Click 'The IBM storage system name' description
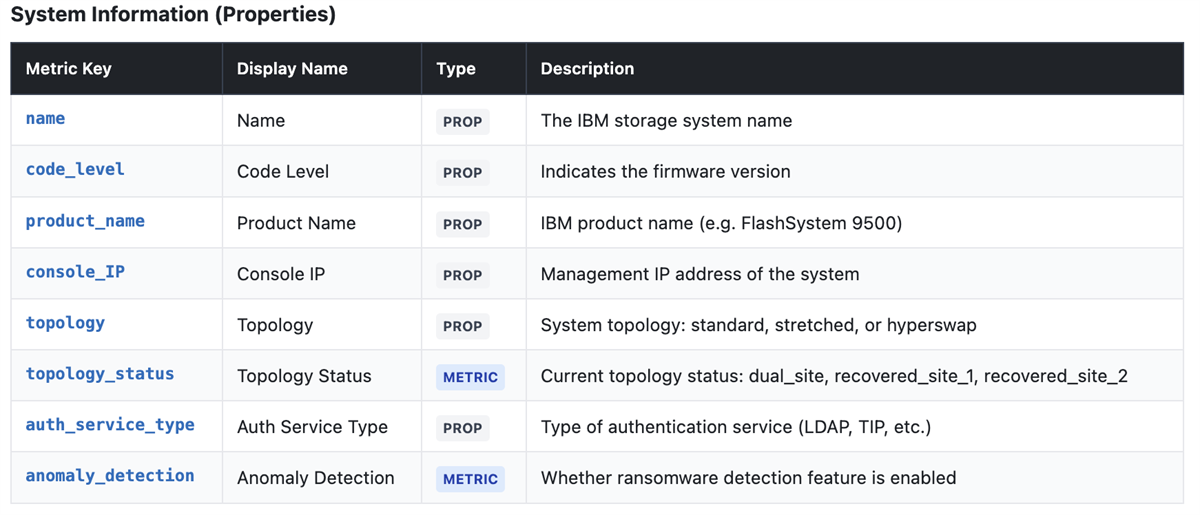Screen dimensions: 1200x515 (666, 121)
